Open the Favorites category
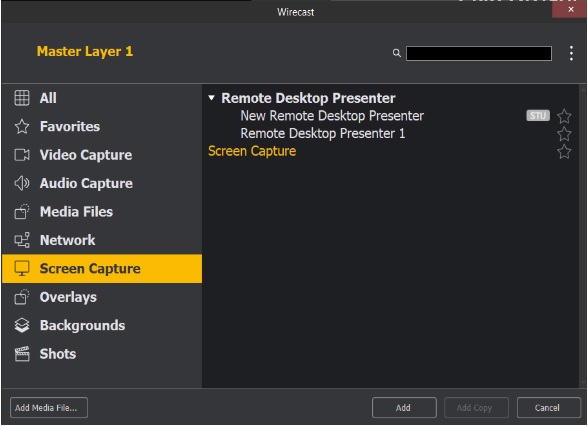Image resolution: width=588 pixels, height=426 pixels. click(x=102, y=126)
